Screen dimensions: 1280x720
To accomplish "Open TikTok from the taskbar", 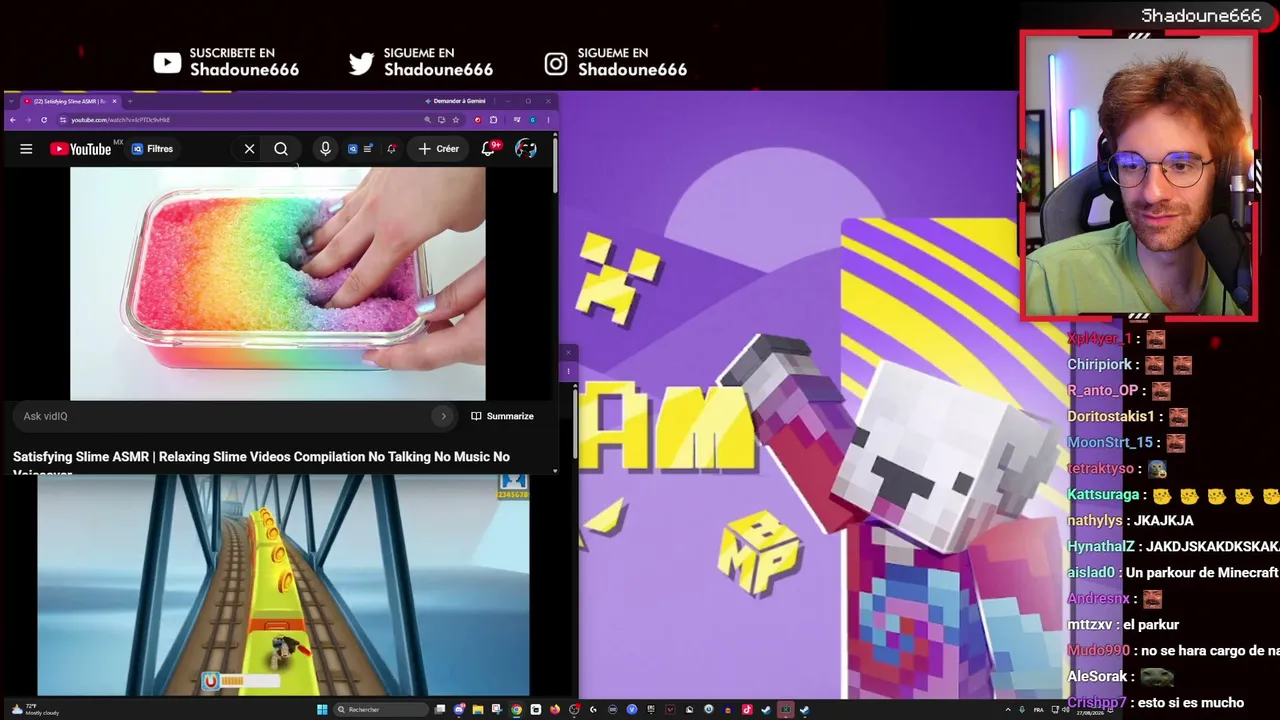I will tap(747, 710).
